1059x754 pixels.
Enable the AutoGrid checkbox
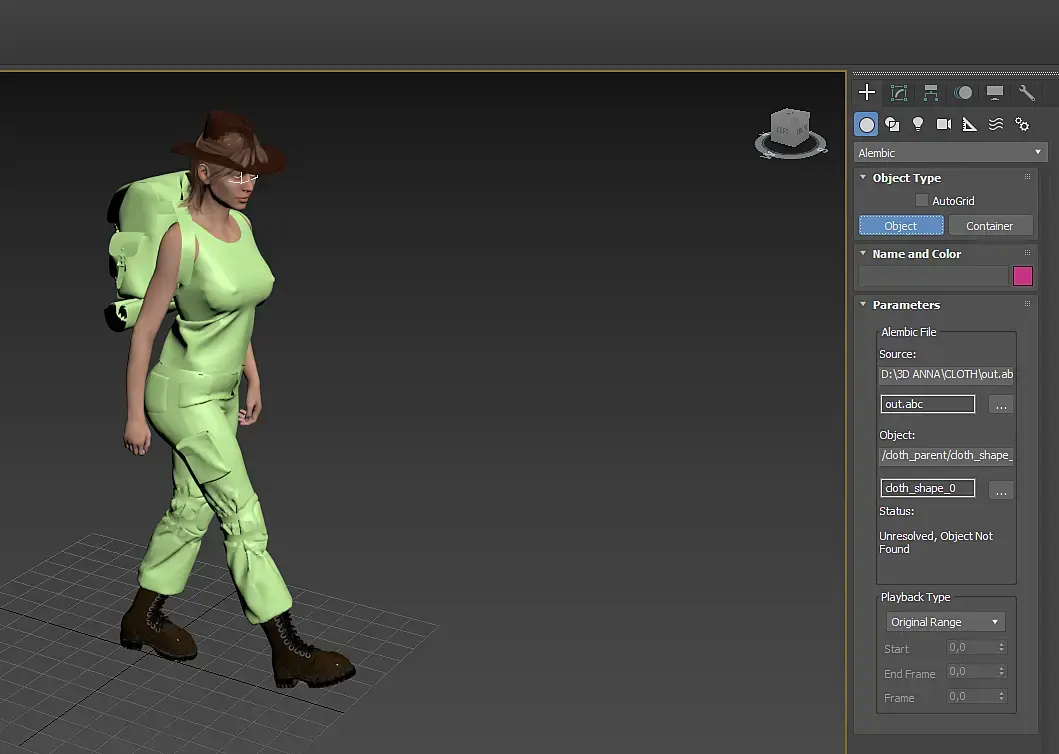922,201
